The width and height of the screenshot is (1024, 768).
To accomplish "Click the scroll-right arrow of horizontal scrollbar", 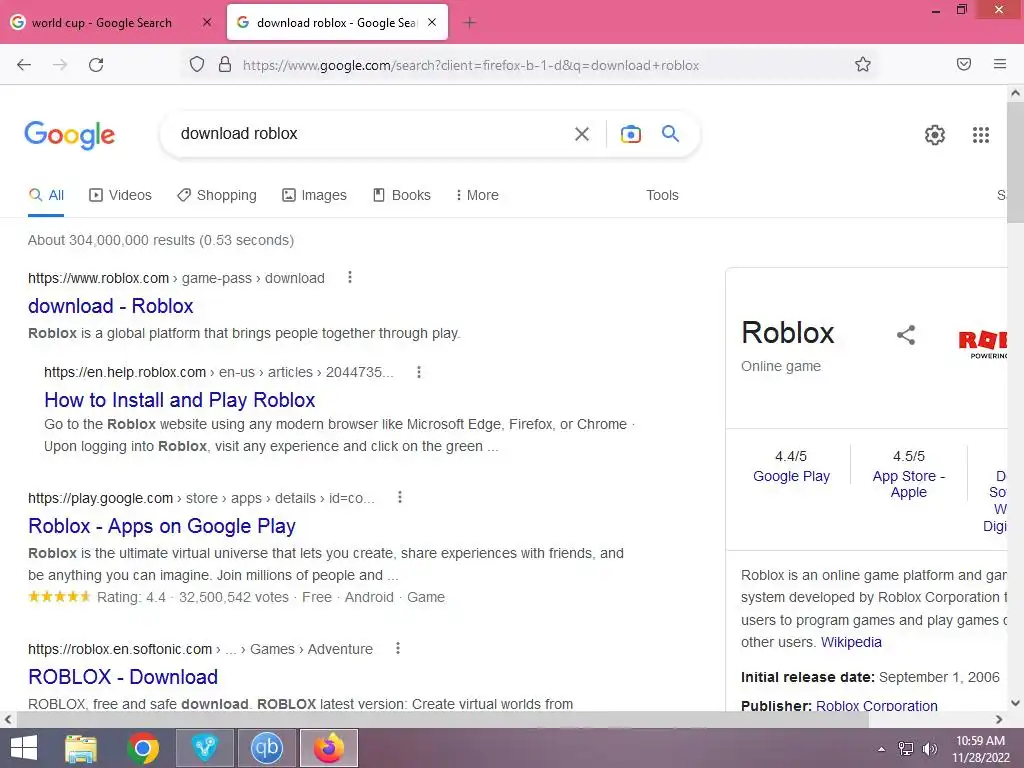I will 999,719.
